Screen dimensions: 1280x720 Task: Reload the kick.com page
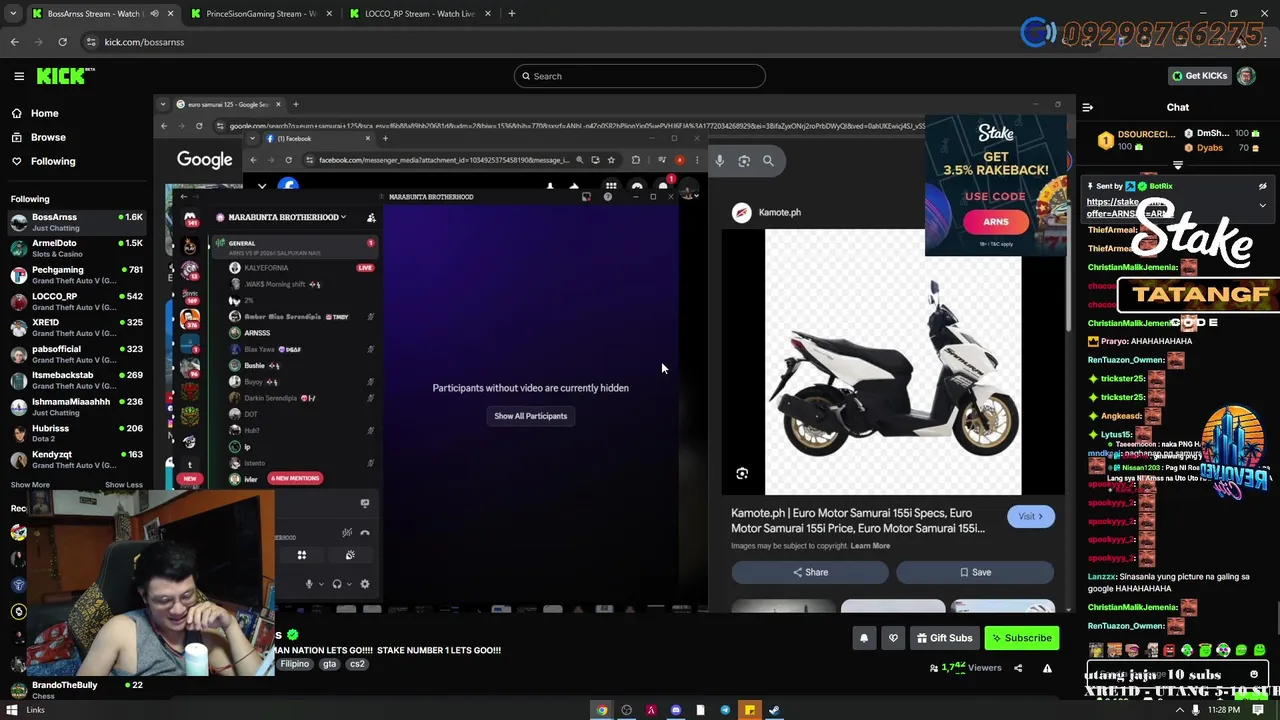click(62, 42)
